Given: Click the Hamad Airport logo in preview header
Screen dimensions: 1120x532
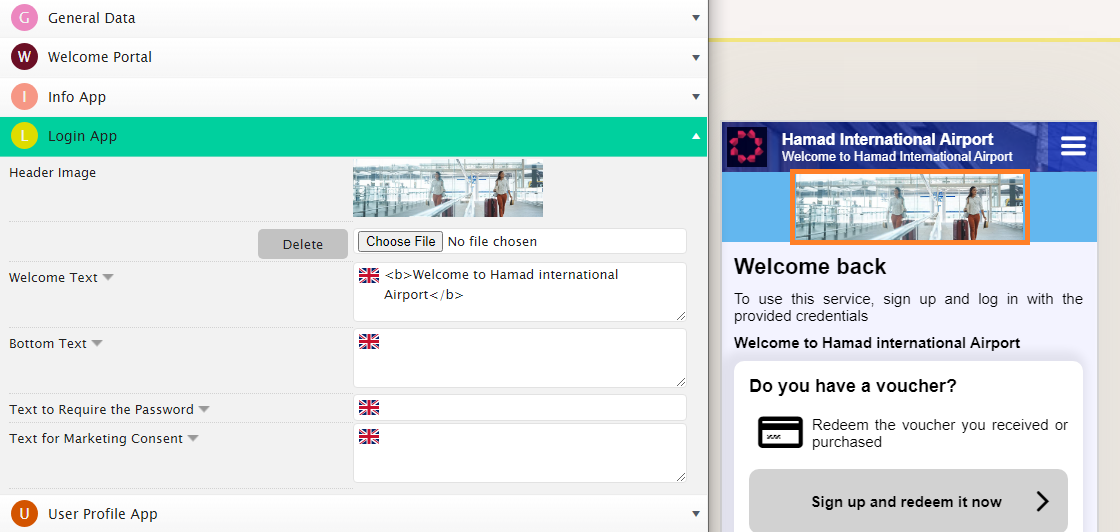Looking at the screenshot, I should click(x=746, y=147).
